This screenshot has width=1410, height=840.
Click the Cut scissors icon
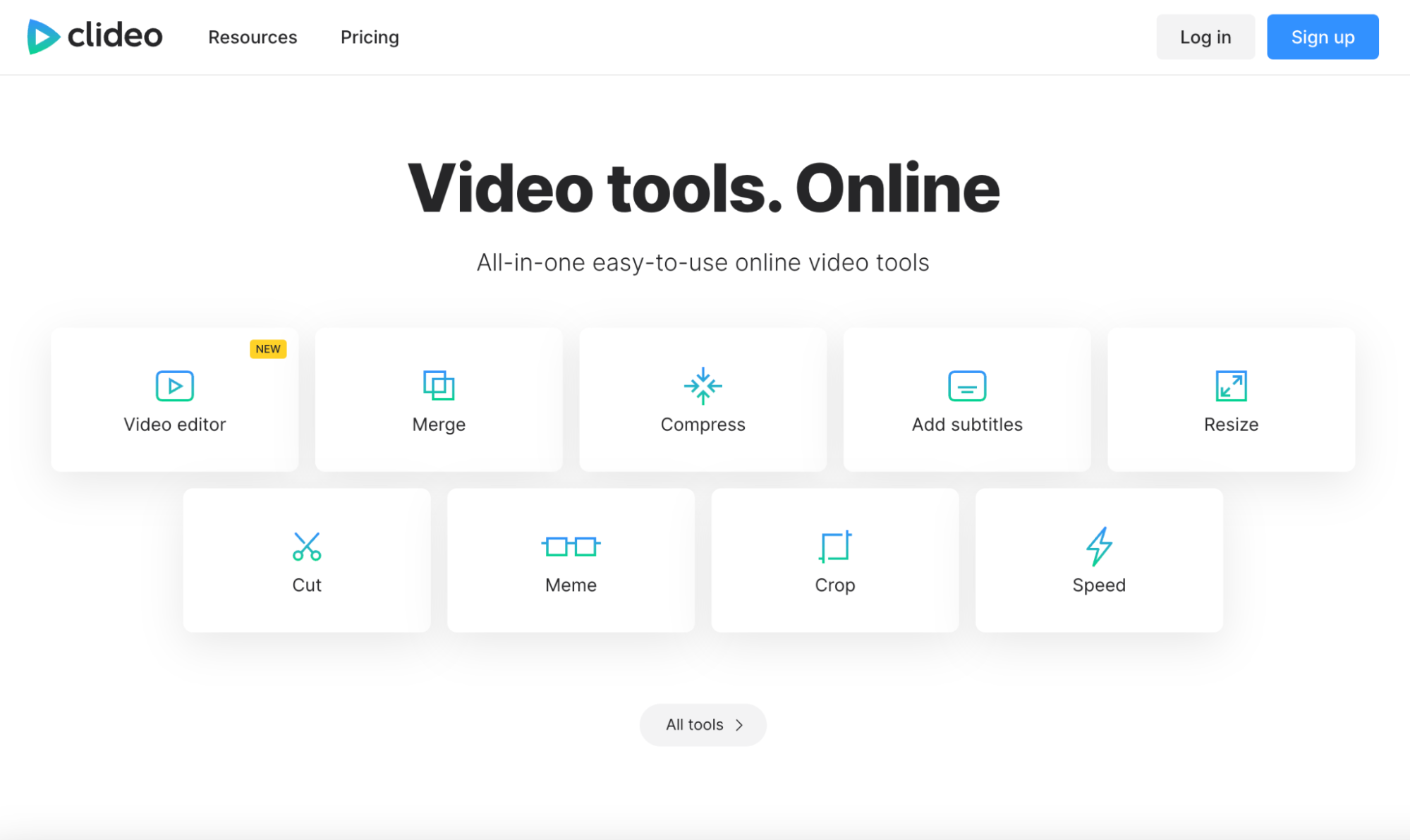point(307,546)
